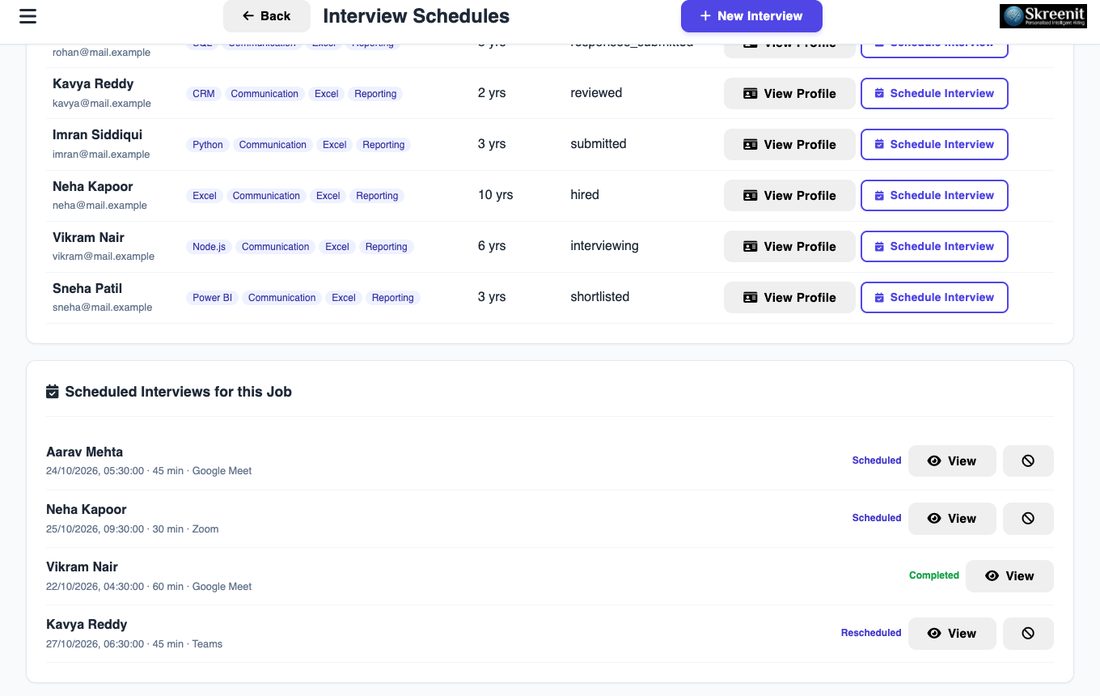Image resolution: width=1100 pixels, height=696 pixels.
Task: View Vikram Nair's completed interview
Action: pos(1010,576)
